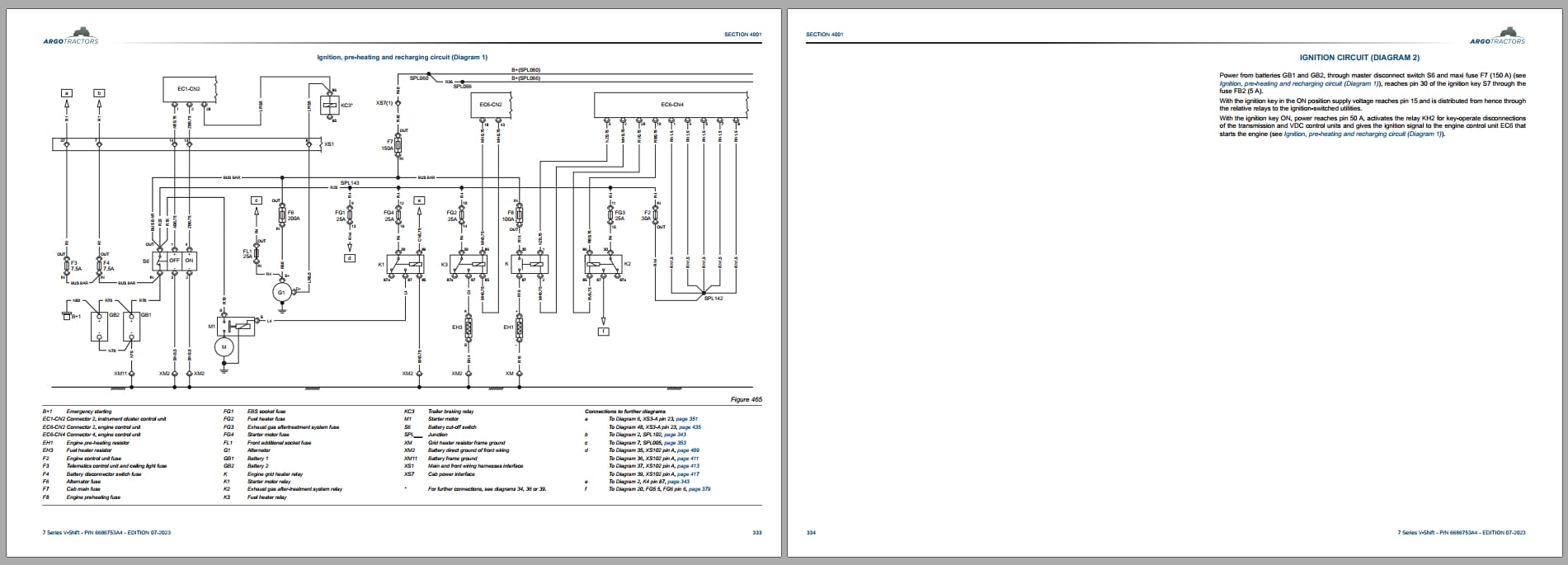Click the K2 relay symbol in the diagram
Viewport: 1568px width, 565px height.
click(604, 264)
